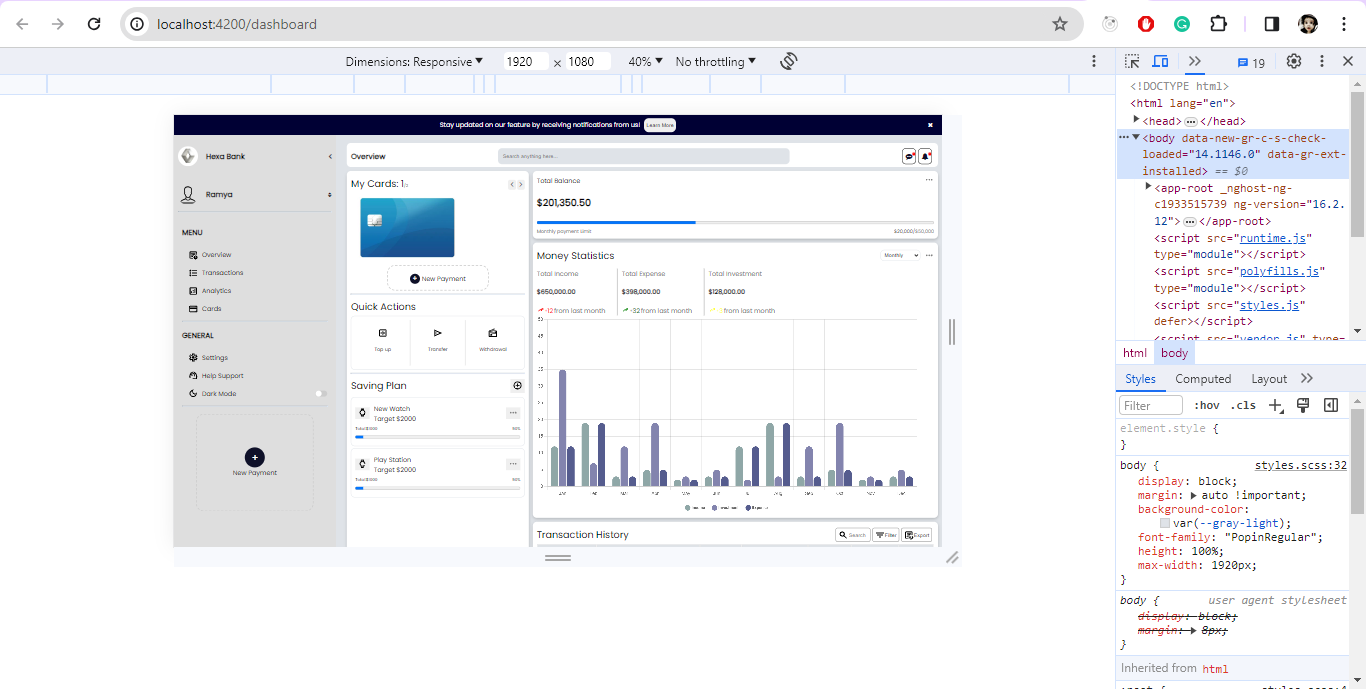The width and height of the screenshot is (1366, 689).
Task: Click Transaction History Export button
Action: (x=917, y=535)
